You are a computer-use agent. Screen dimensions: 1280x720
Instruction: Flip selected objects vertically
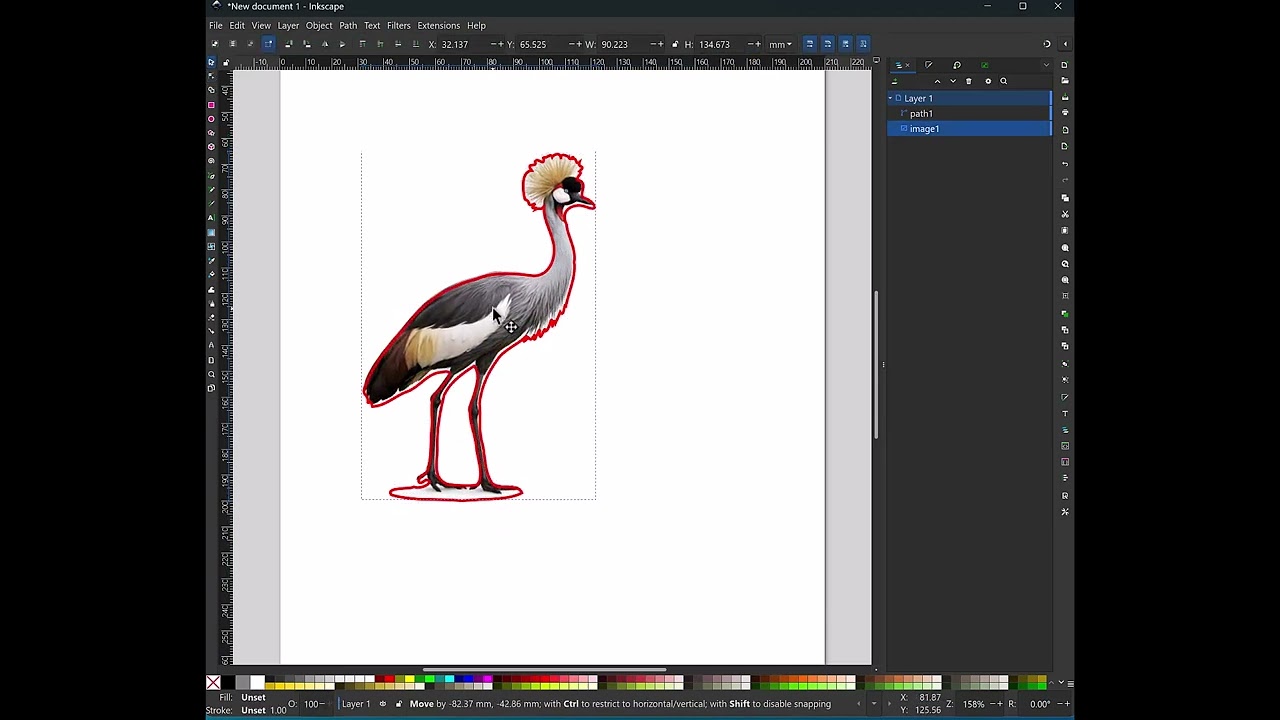pyautogui.click(x=342, y=44)
